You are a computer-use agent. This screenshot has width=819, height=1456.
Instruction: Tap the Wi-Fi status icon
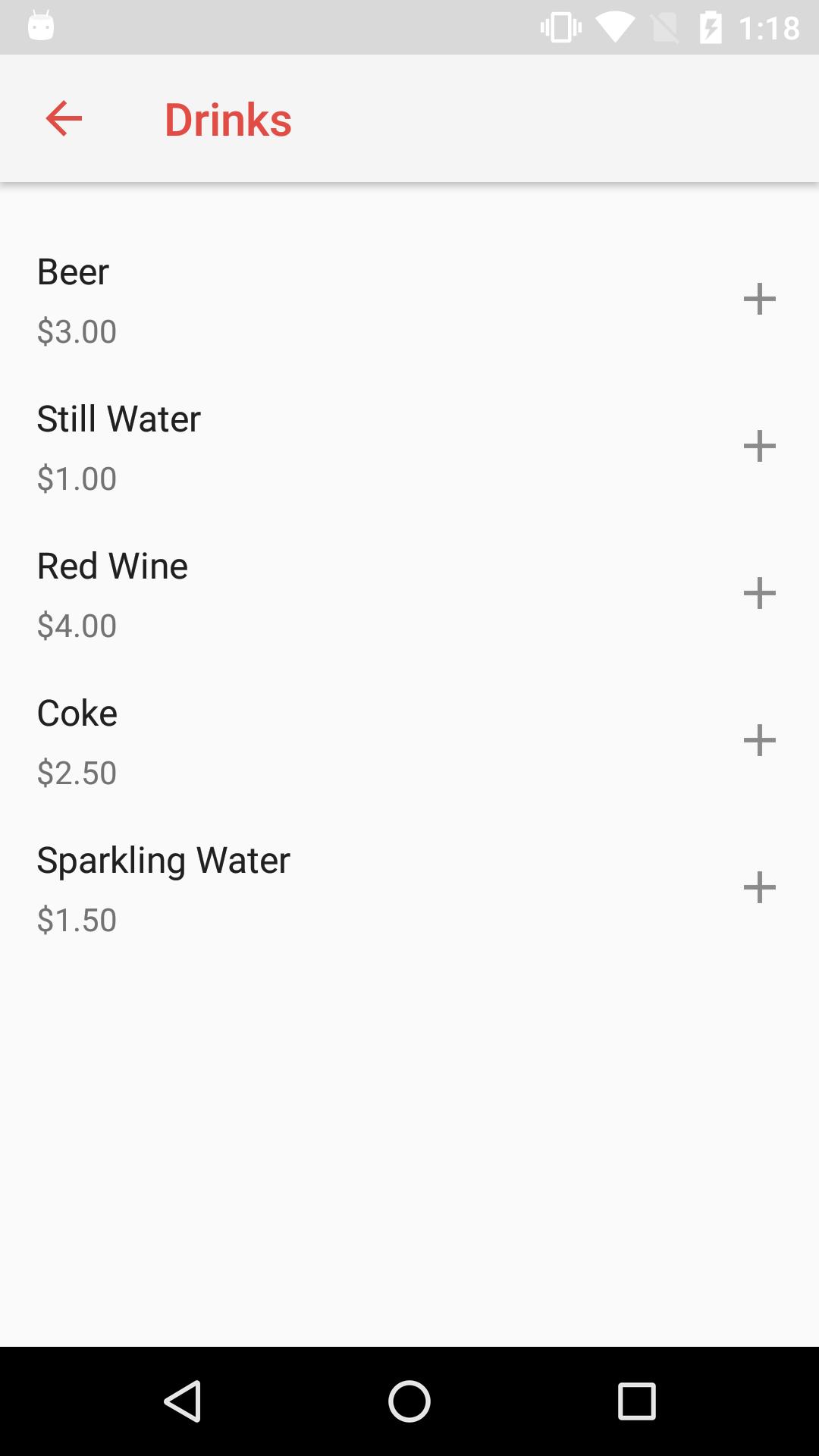click(x=614, y=28)
